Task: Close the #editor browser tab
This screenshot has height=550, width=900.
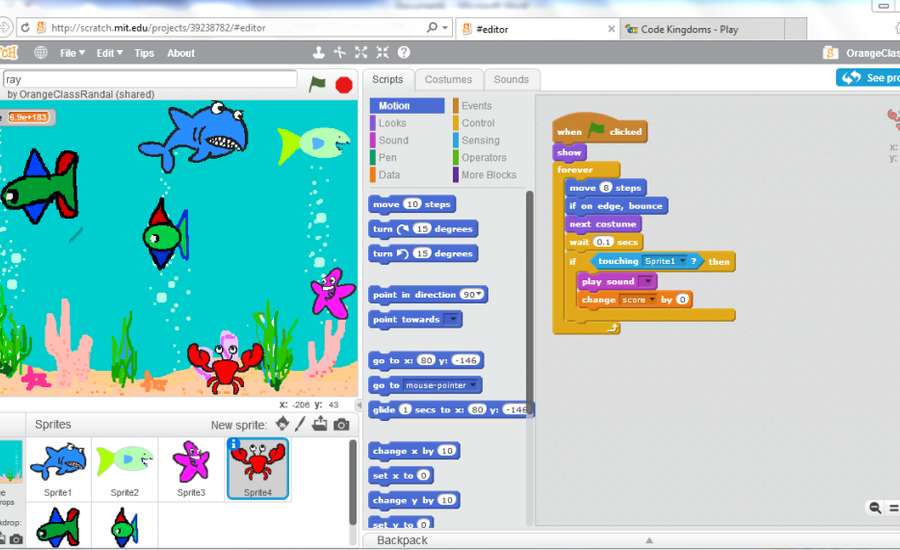Action: (611, 29)
